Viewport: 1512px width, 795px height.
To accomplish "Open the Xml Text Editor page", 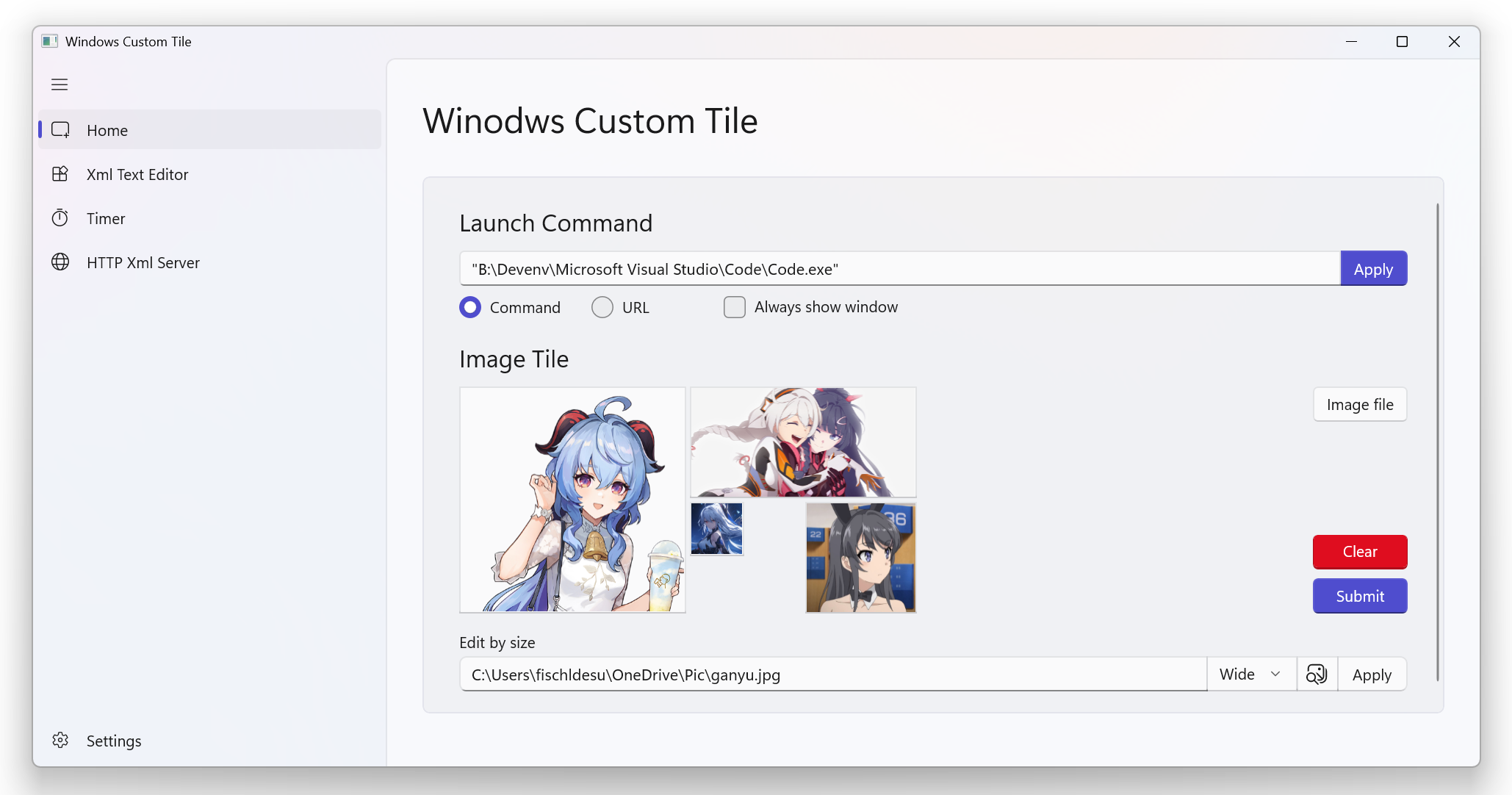I will click(210, 174).
